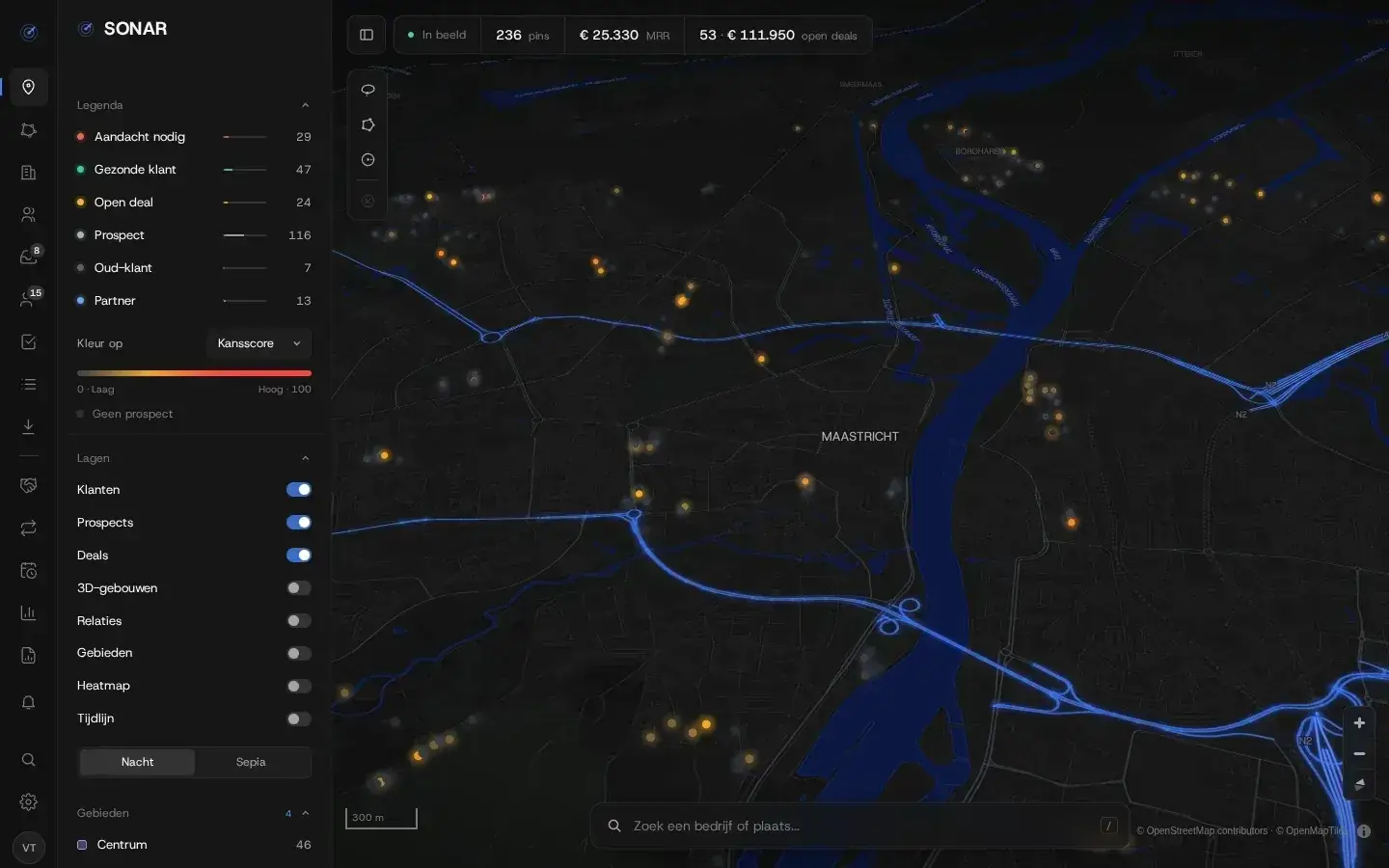Screen dimensions: 1389x868
Task: Switch on the Tijdlijn toggle
Action: pos(299,719)
